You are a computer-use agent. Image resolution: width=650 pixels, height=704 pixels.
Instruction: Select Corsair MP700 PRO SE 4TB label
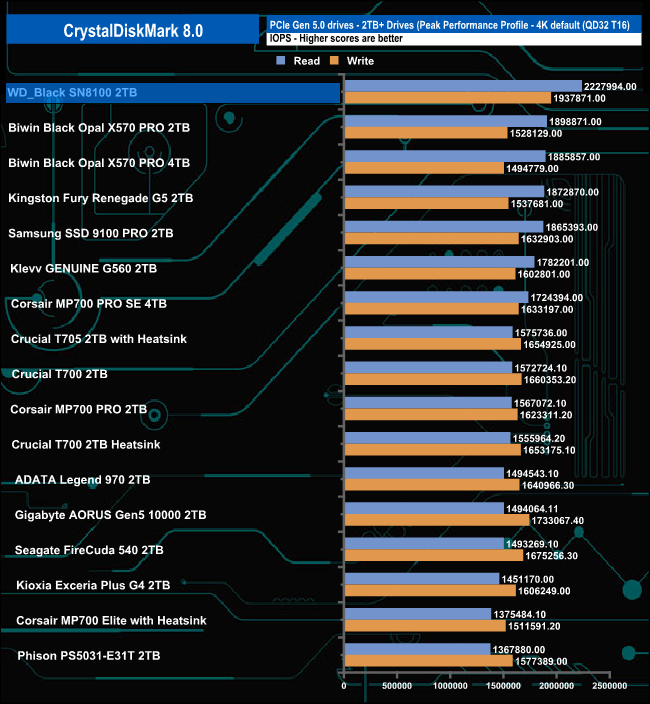pos(89,304)
